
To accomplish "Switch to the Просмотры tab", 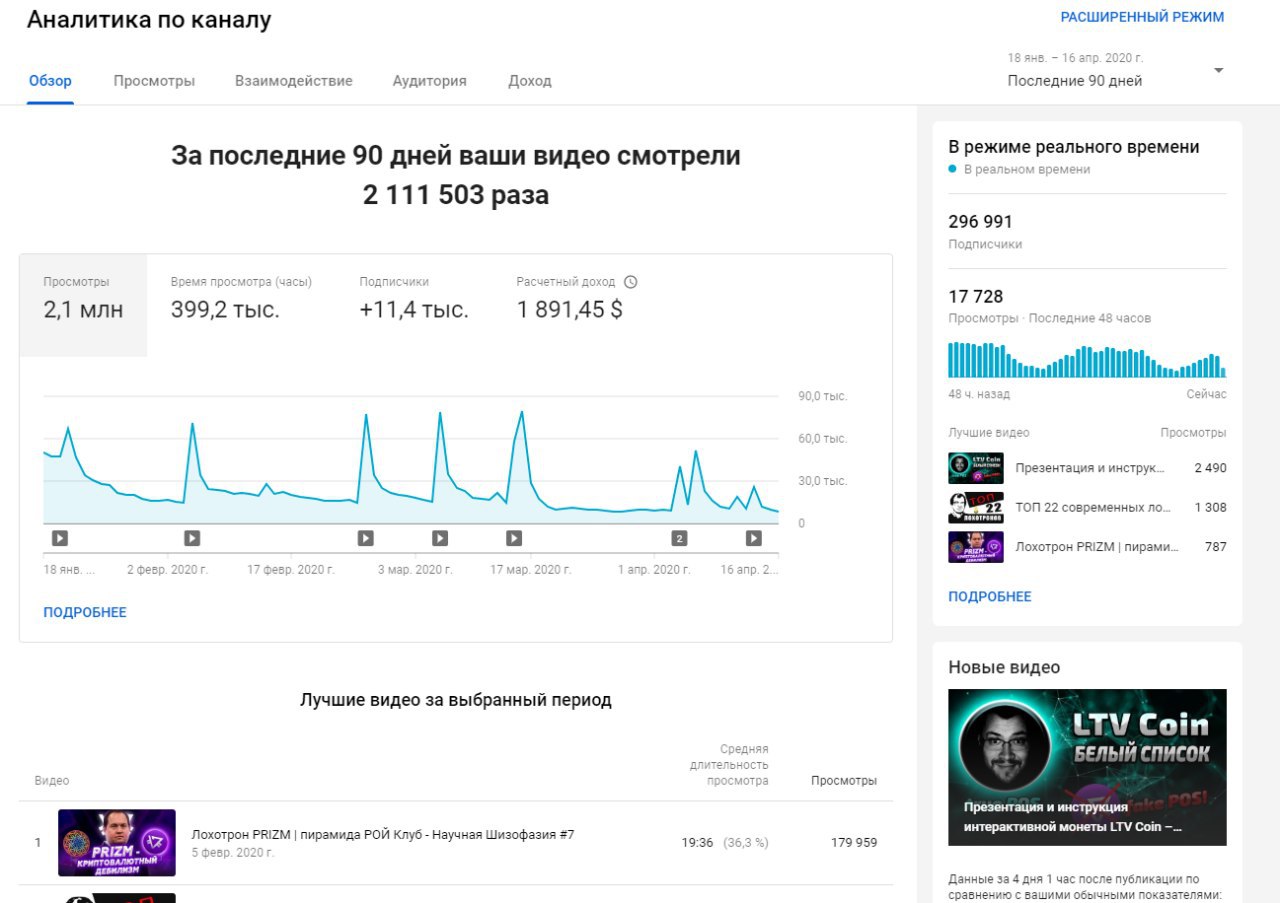I will pos(154,81).
